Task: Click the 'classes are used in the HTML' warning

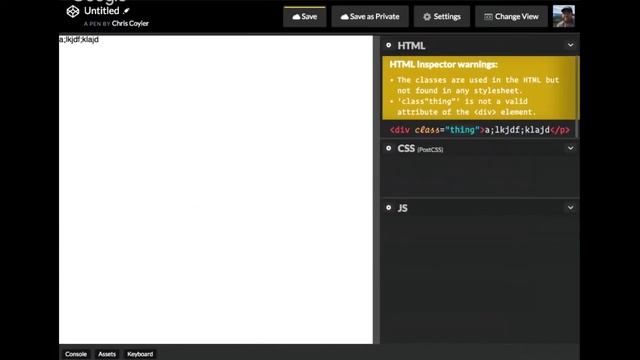Action: point(478,85)
